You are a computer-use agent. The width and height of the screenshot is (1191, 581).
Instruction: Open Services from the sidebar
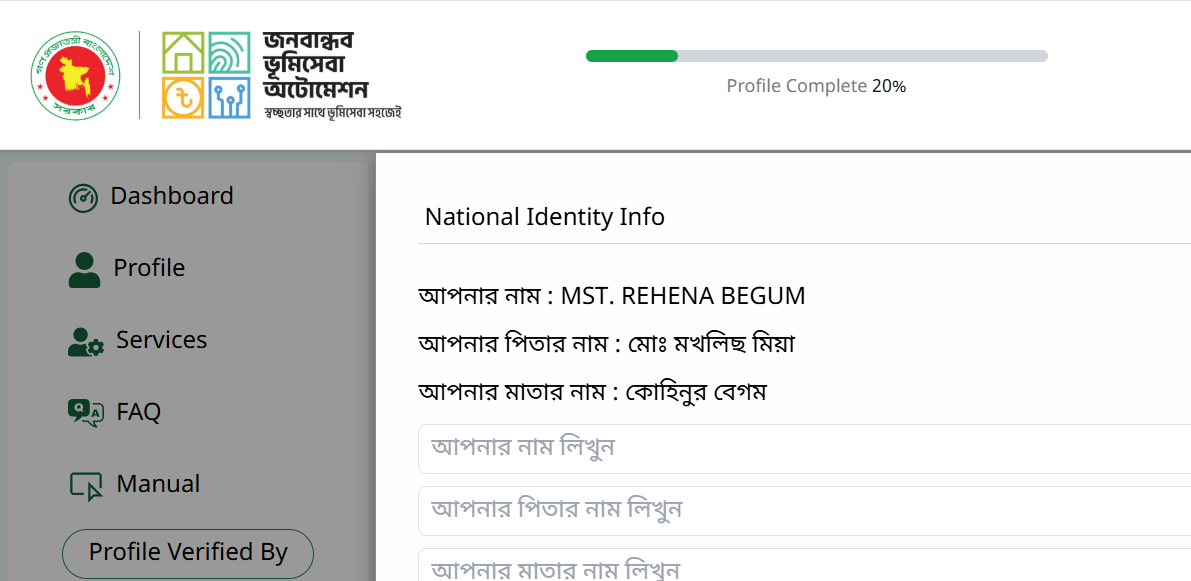tap(161, 339)
